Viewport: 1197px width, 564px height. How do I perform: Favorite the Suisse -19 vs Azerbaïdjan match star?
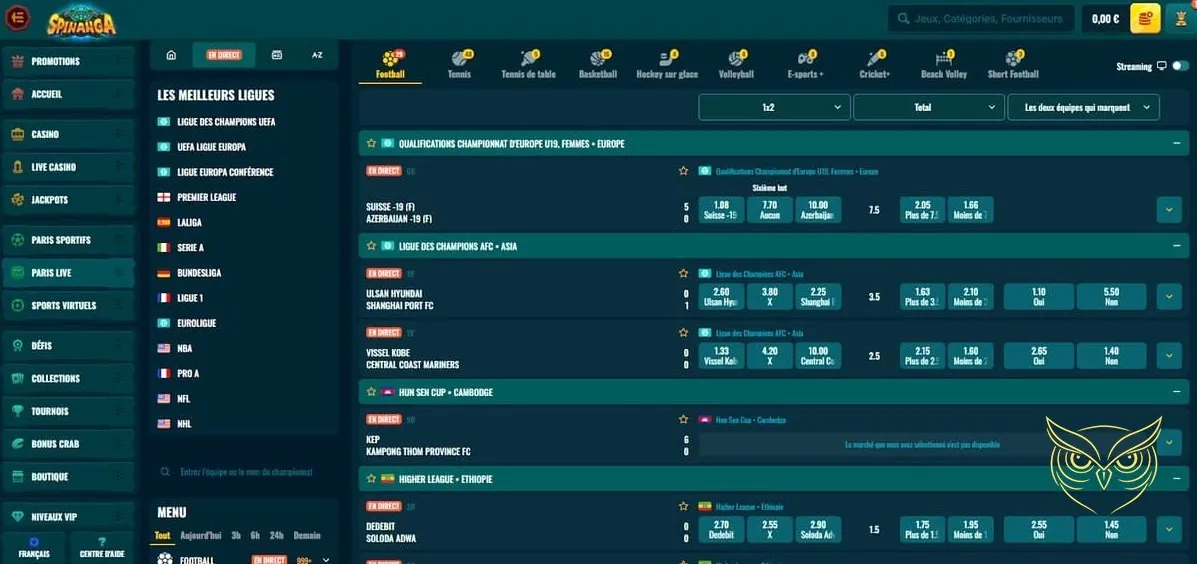[x=684, y=171]
